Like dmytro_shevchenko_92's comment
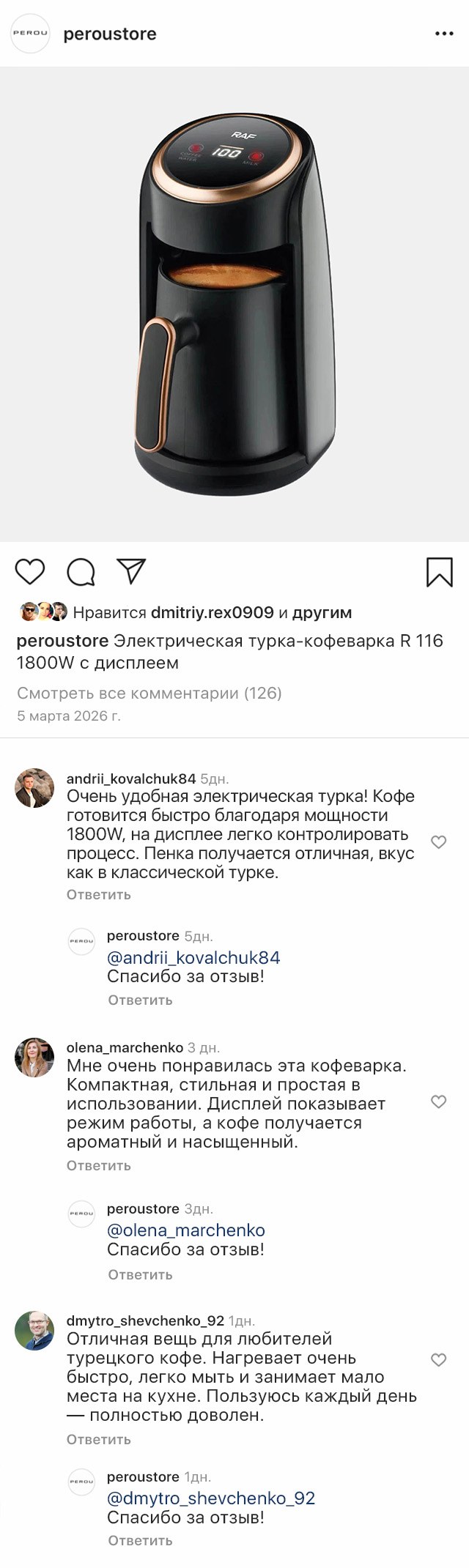This screenshot has width=469, height=1568. 438,1360
